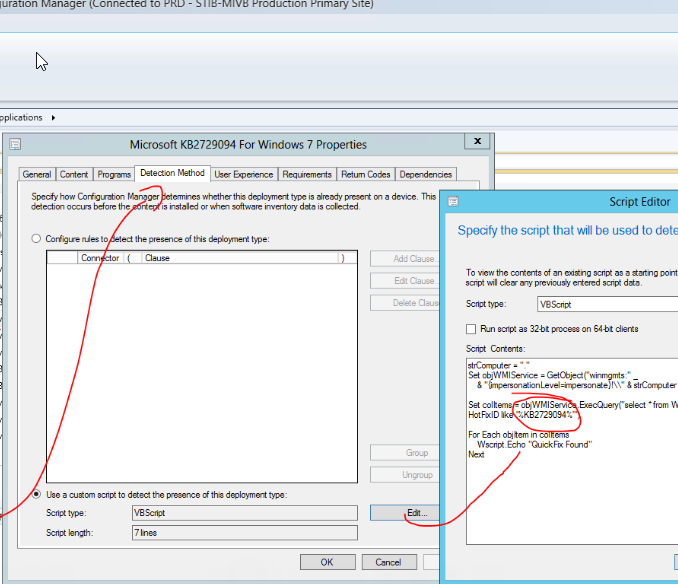Click the disabled Edit Clause button
The width and height of the screenshot is (678, 584).
pos(405,281)
